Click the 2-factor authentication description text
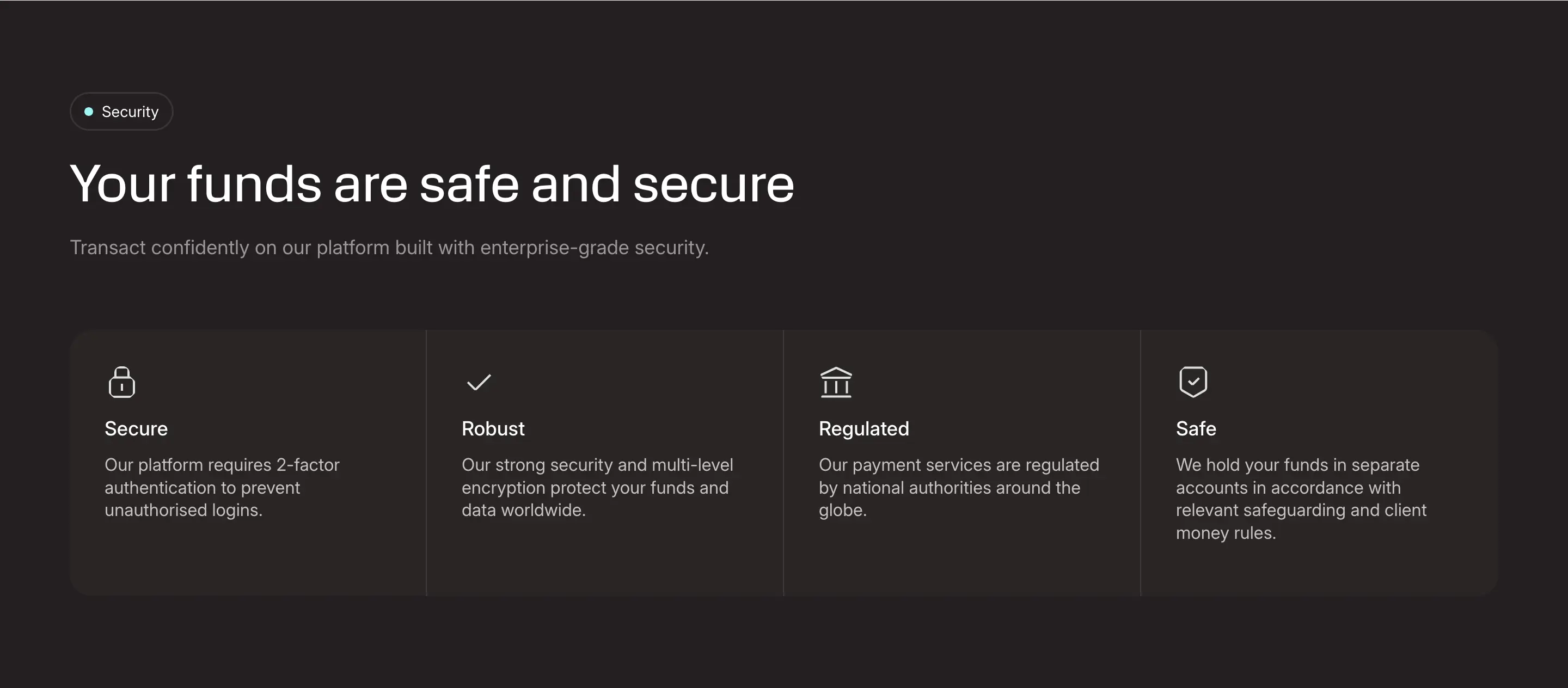1568x688 pixels. (222, 487)
